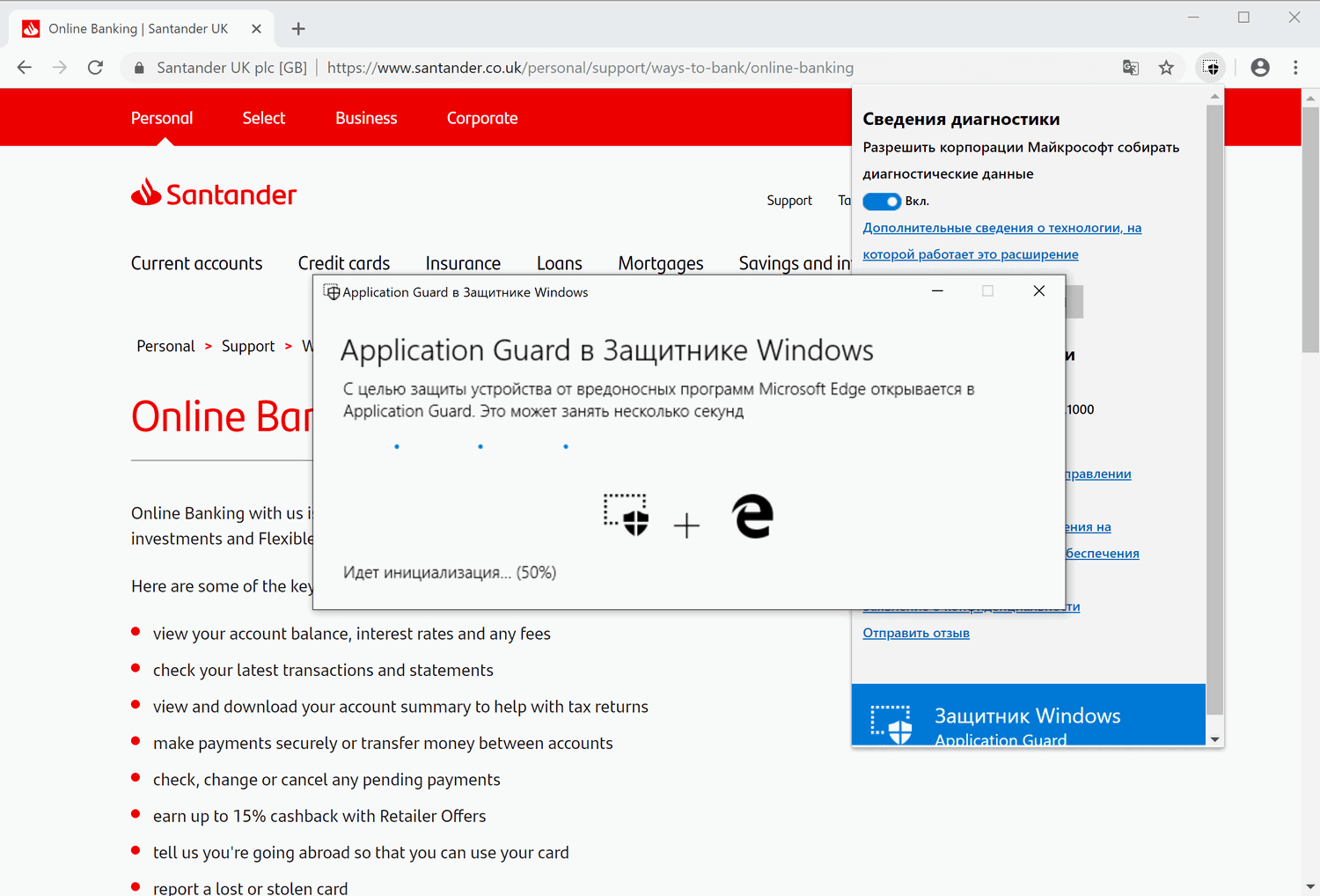Image resolution: width=1320 pixels, height=896 pixels.
Task: Click the Защитник Windows Application Guard banner
Action: click(1028, 715)
